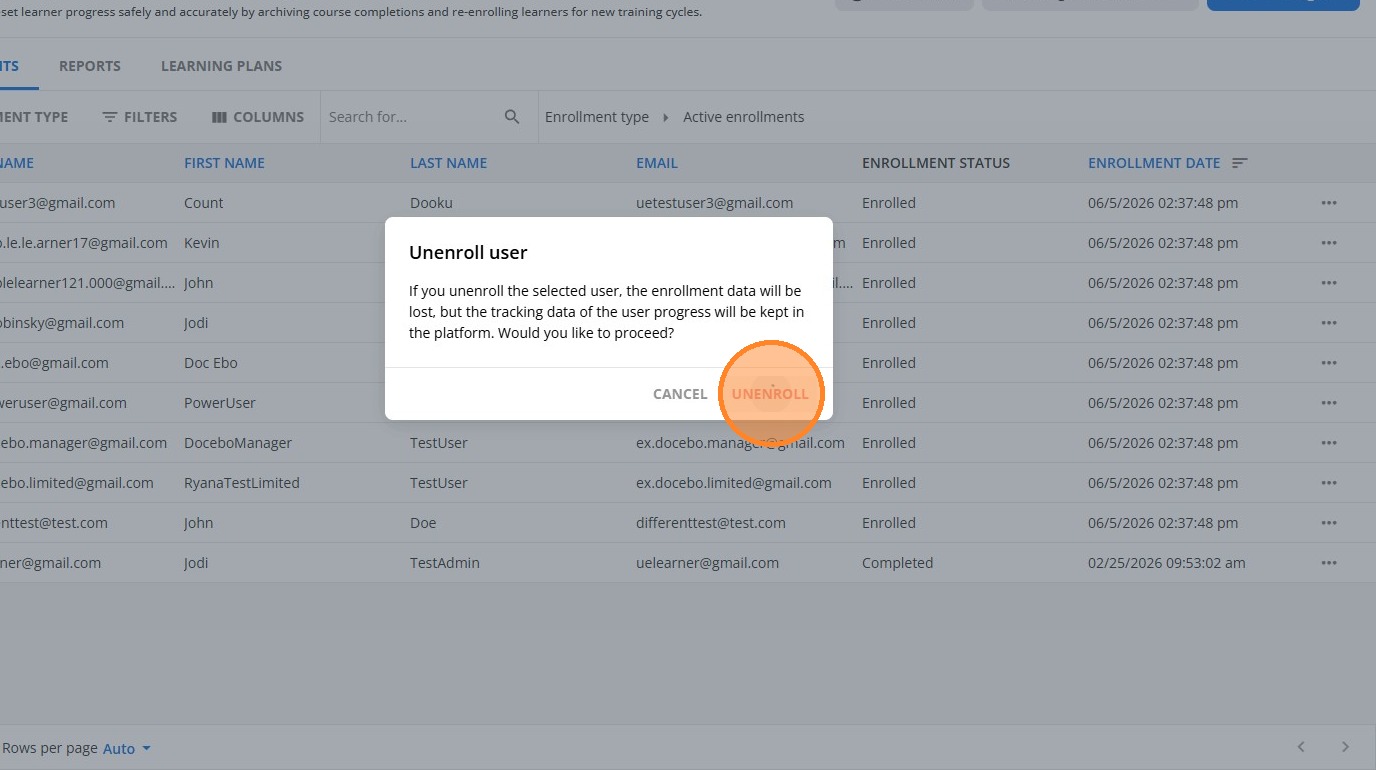This screenshot has width=1376, height=770.
Task: Open the row actions menu for Kevin
Action: 1329,243
